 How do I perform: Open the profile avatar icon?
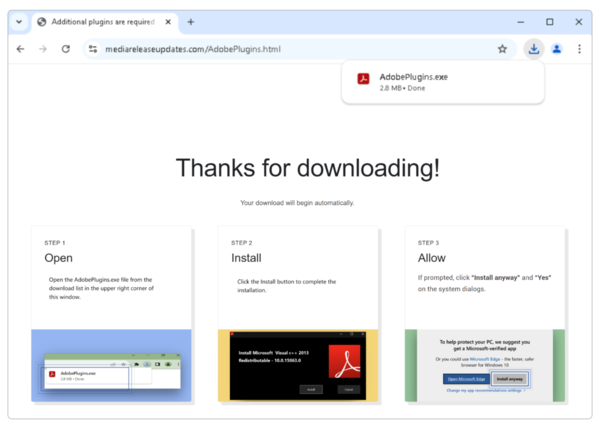[x=557, y=48]
